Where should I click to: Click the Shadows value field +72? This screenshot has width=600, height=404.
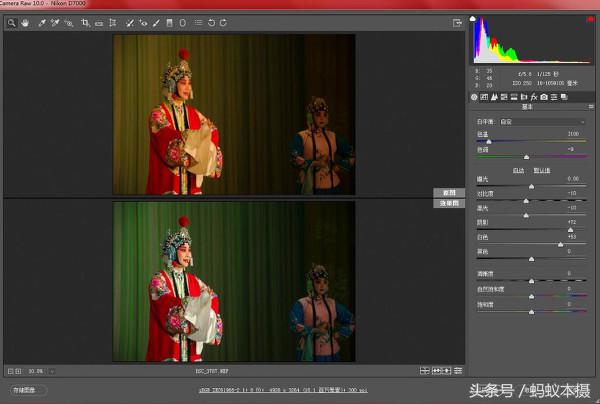tap(572, 222)
